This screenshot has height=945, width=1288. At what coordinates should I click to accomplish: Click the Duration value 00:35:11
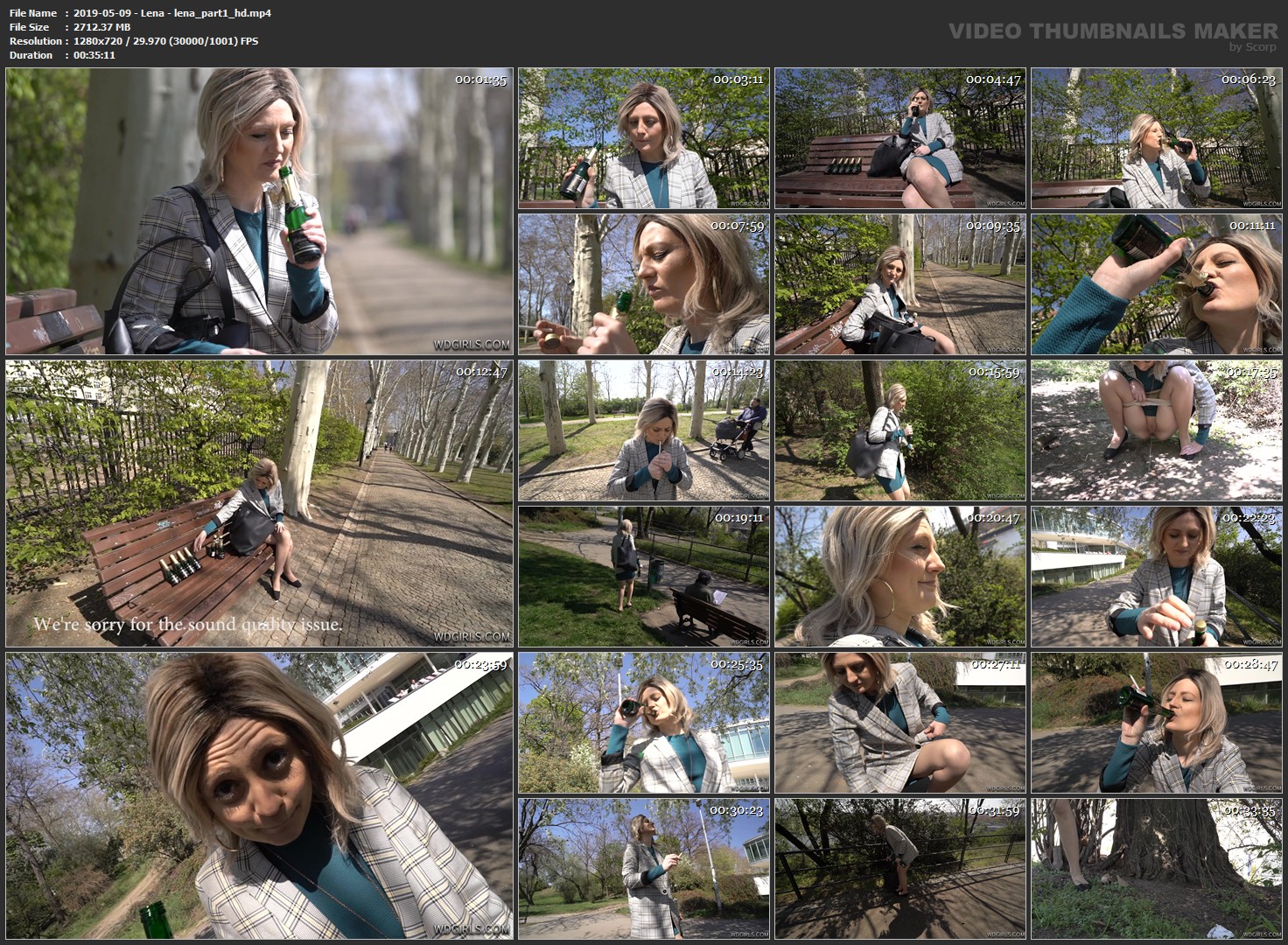(x=94, y=55)
